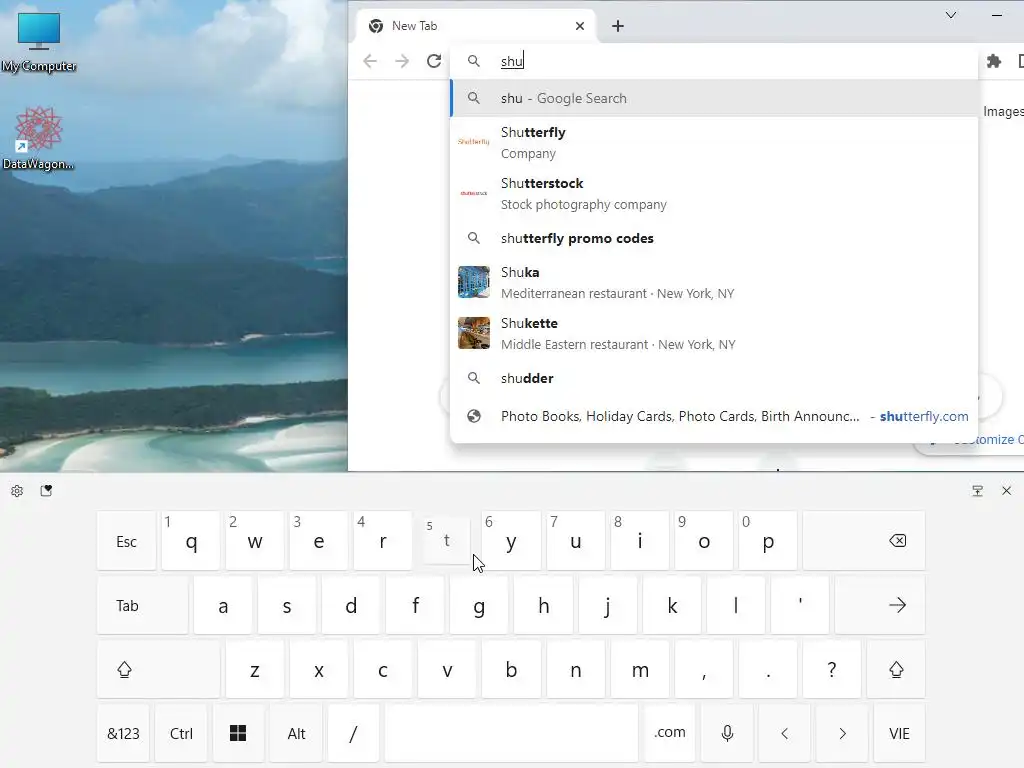Image resolution: width=1024 pixels, height=768 pixels.
Task: Open the tab search chevron in Chrome
Action: pyautogui.click(x=951, y=15)
